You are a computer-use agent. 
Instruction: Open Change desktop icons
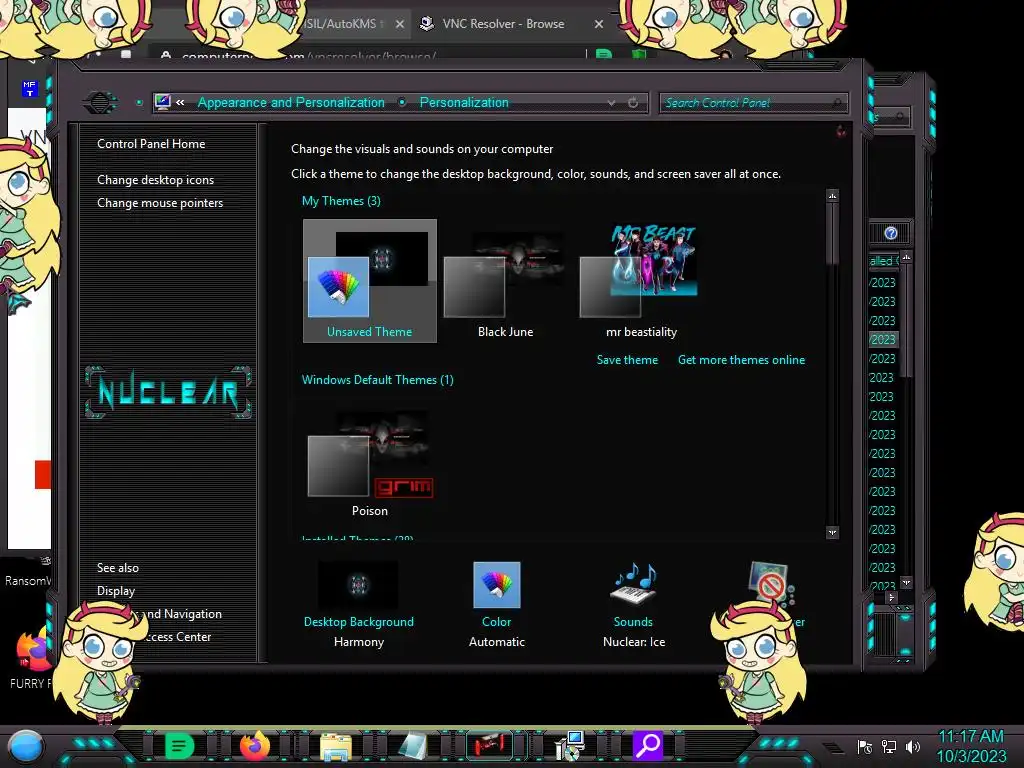pos(155,180)
